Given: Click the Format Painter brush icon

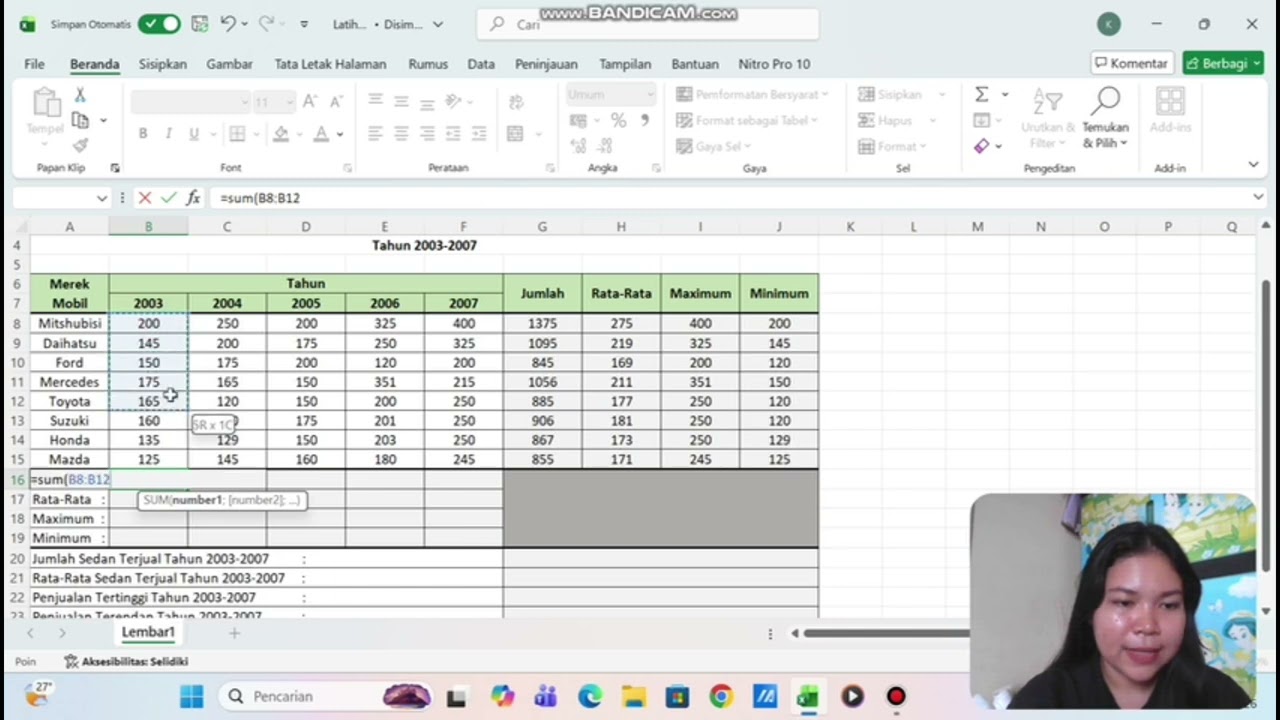Looking at the screenshot, I should click(x=80, y=145).
